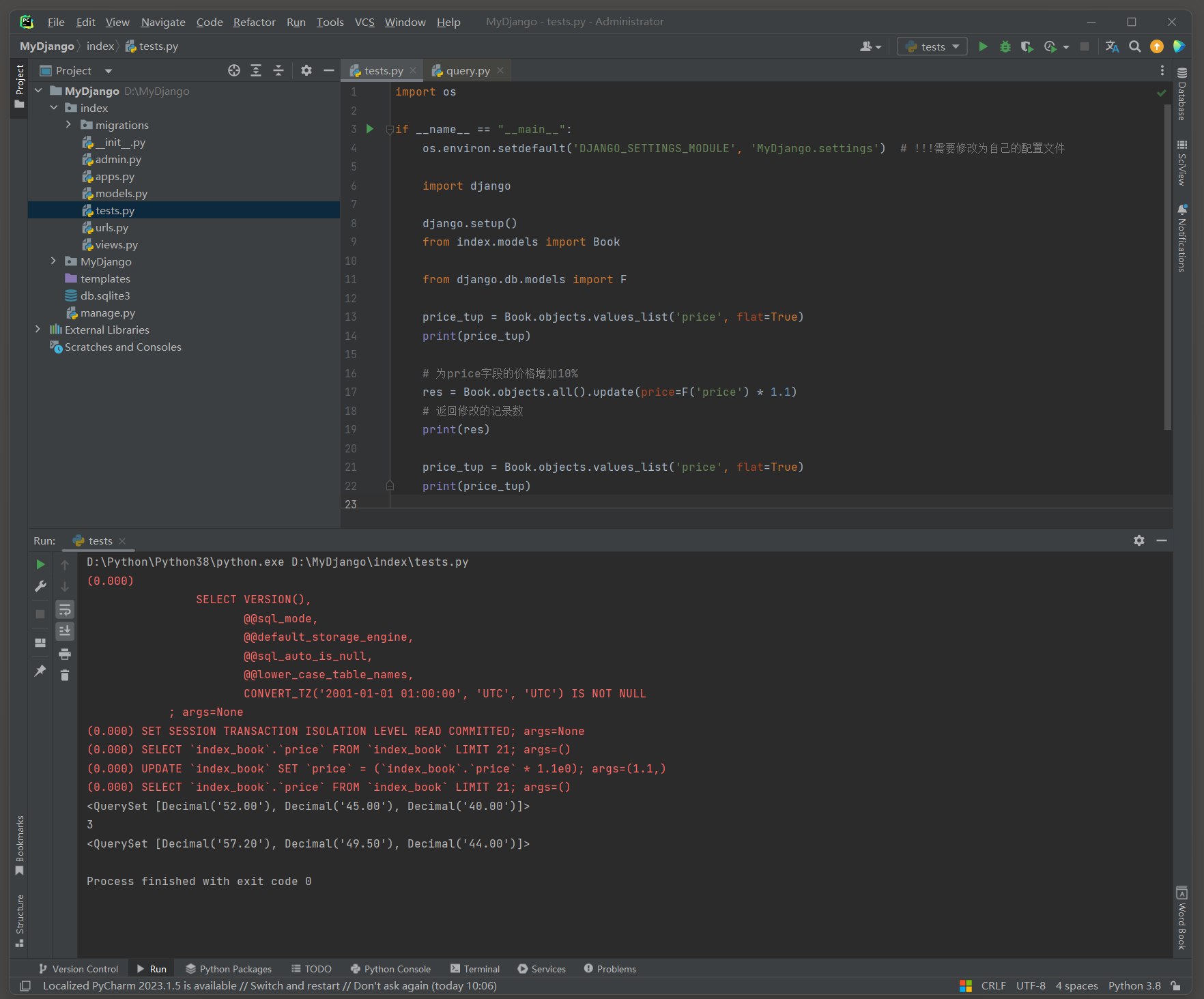Viewport: 1204px width, 999px height.
Task: Open the Terminal tool window
Action: tap(475, 969)
